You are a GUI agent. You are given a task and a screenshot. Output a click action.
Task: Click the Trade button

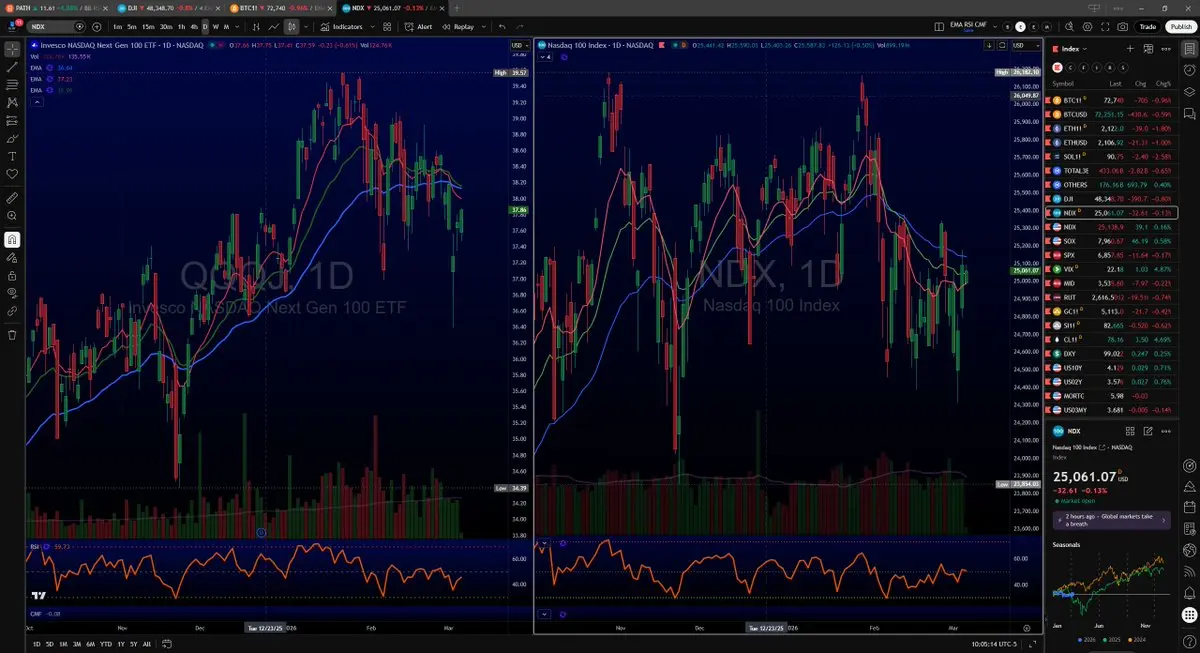tap(1148, 27)
